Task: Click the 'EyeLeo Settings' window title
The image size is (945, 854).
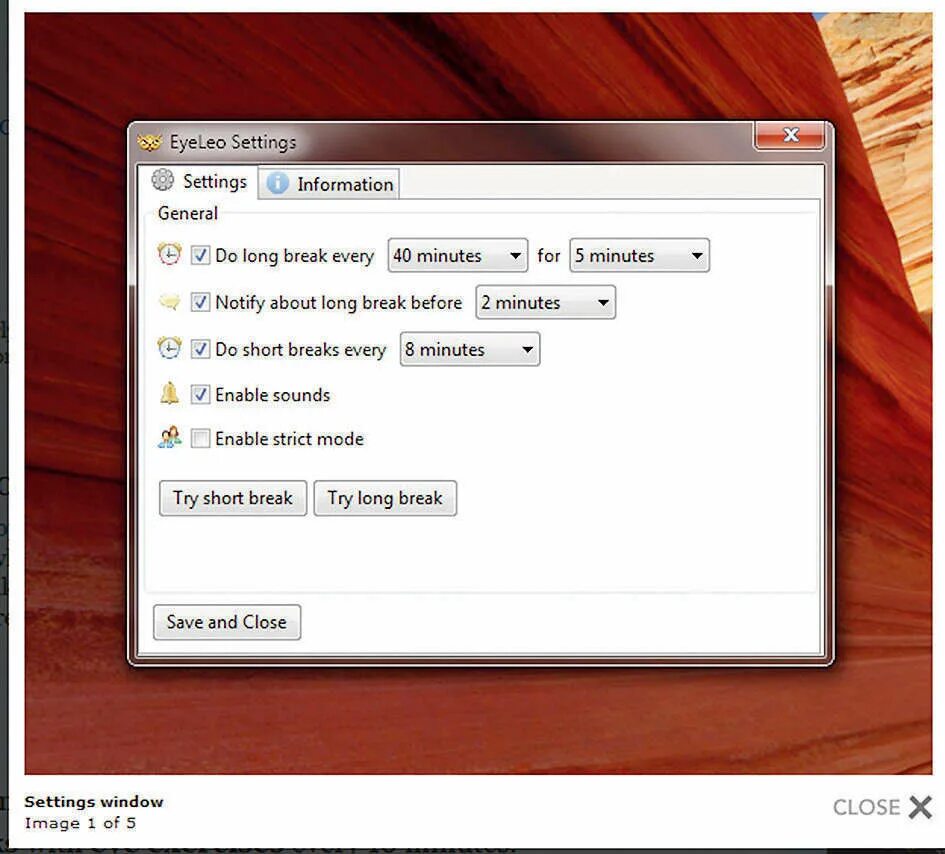Action: 233,142
